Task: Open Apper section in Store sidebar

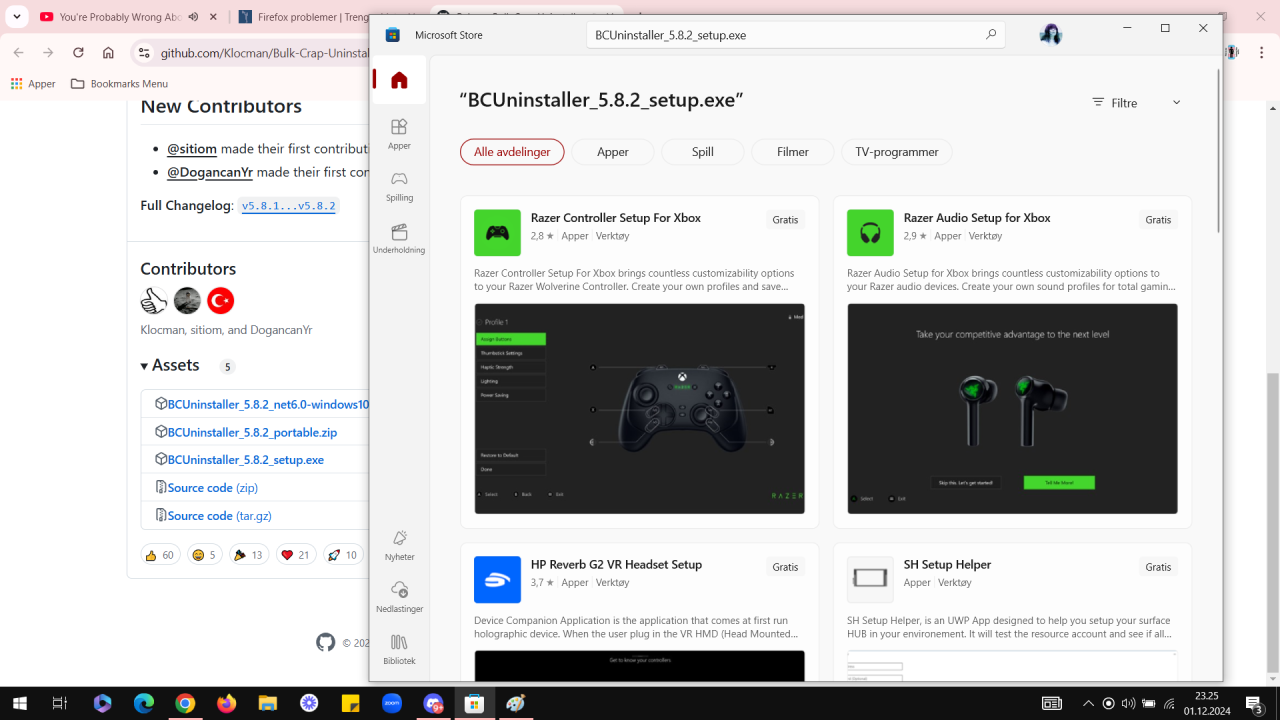Action: pos(399,133)
